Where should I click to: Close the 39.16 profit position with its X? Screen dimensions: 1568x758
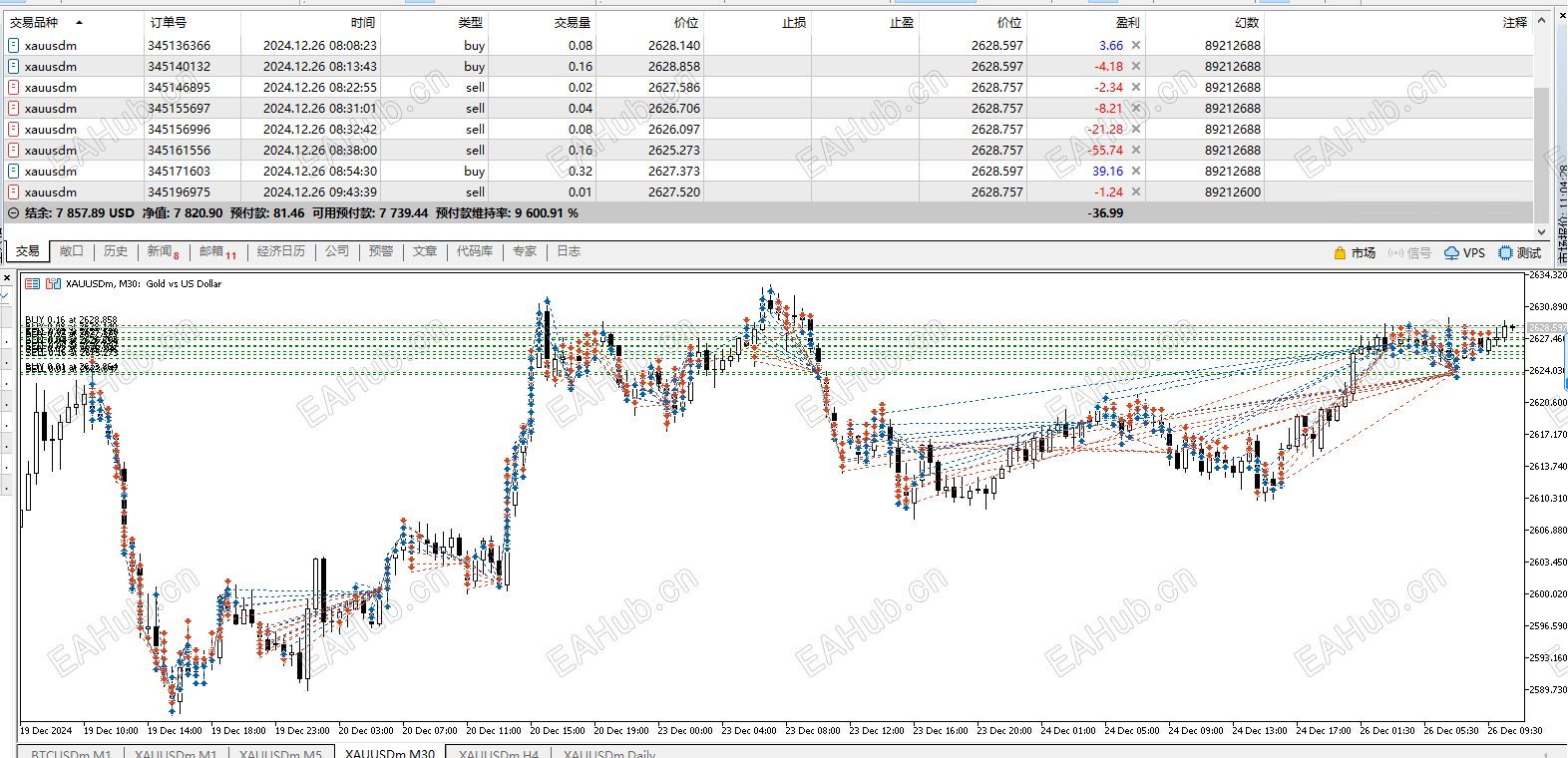1136,171
